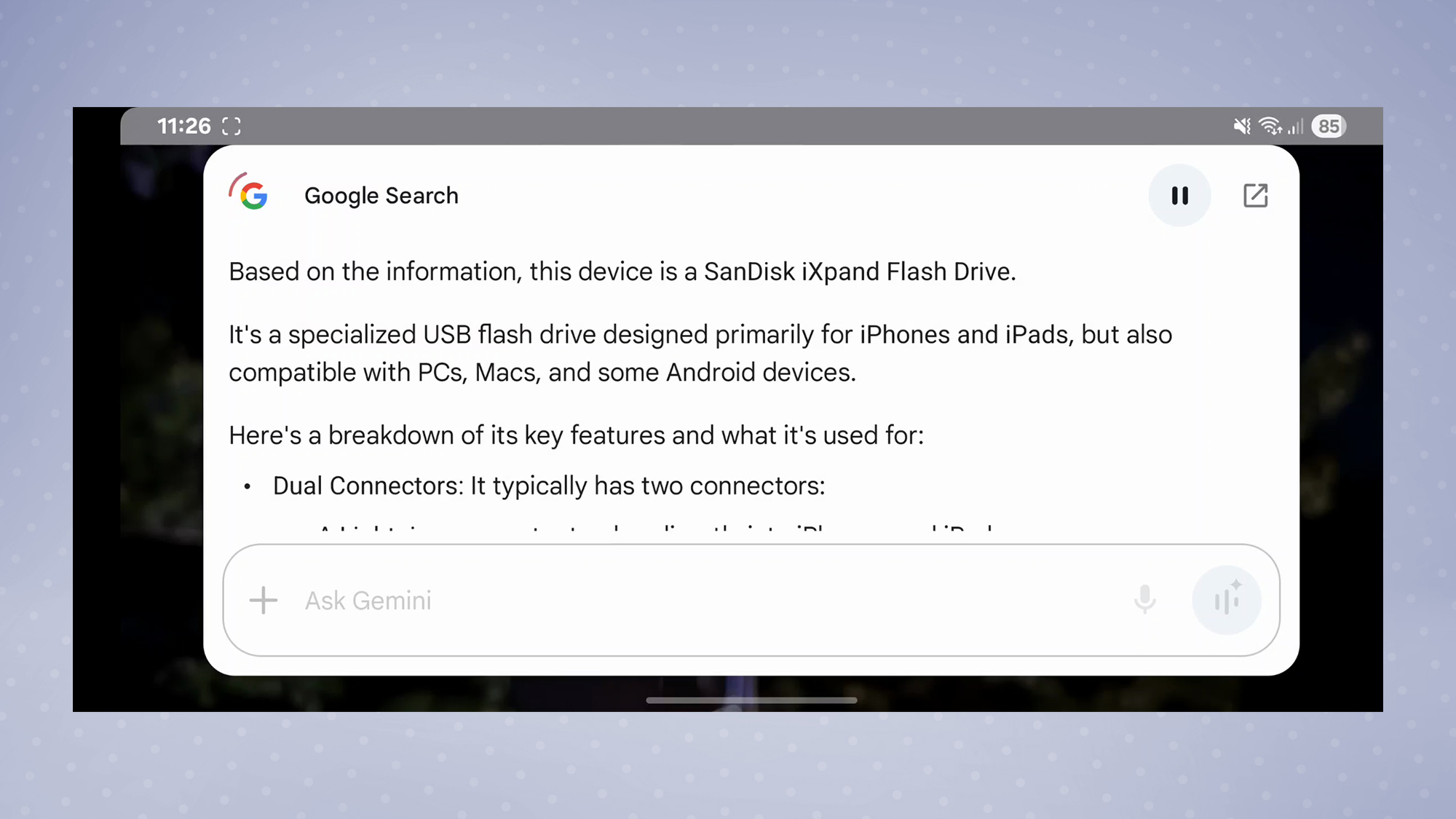Focus the Ask Gemini text field
Screen dimensions: 1456x819
click(699, 601)
